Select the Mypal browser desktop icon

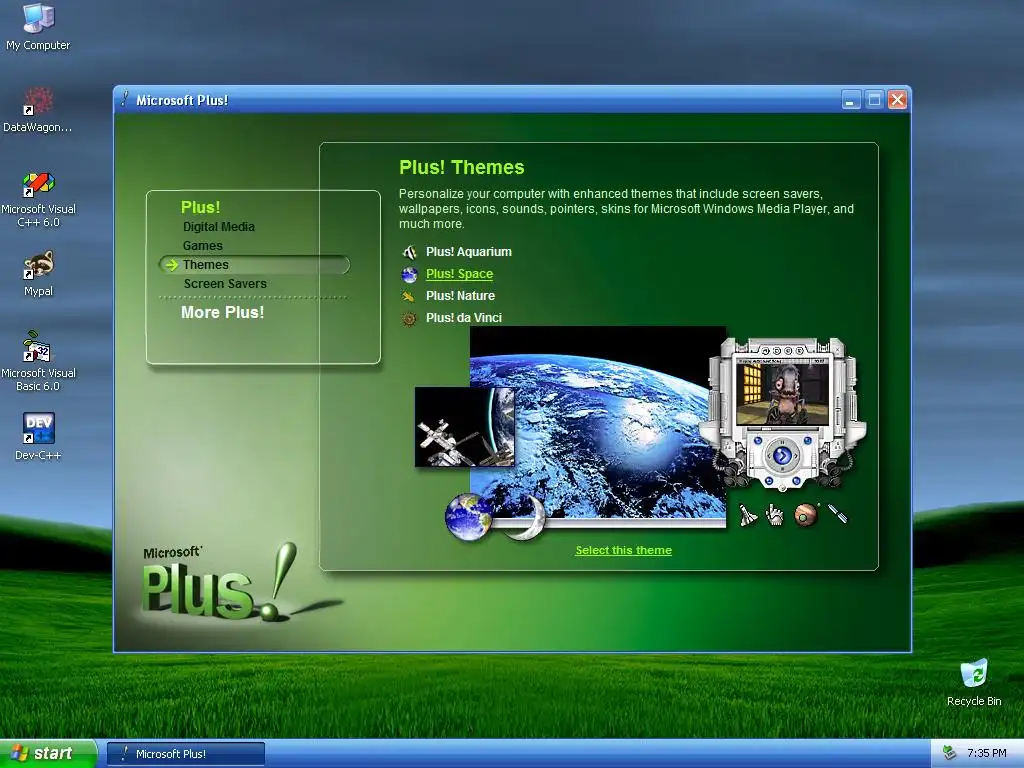[x=38, y=273]
